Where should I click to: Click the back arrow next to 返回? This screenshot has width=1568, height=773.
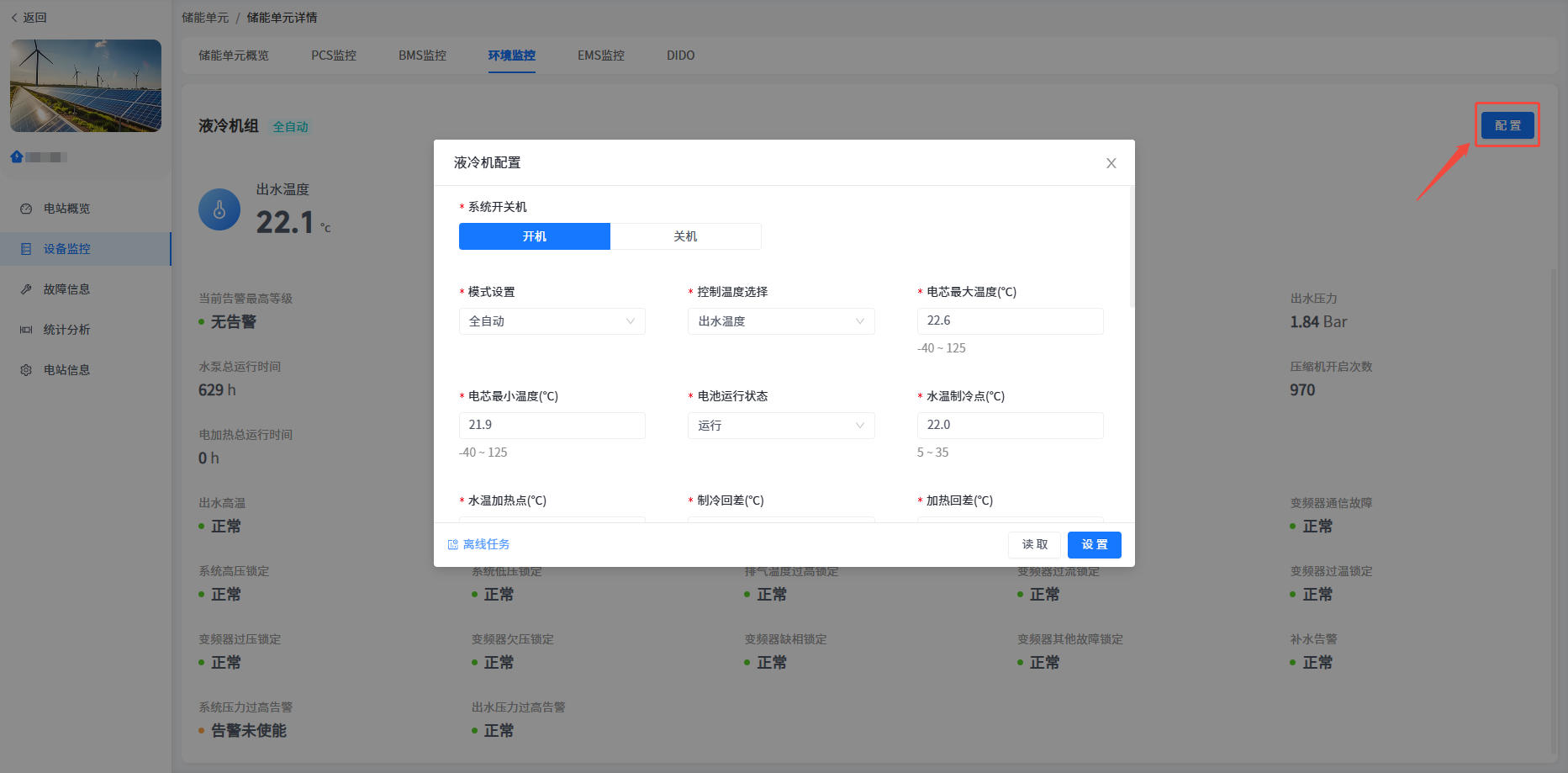coord(14,18)
